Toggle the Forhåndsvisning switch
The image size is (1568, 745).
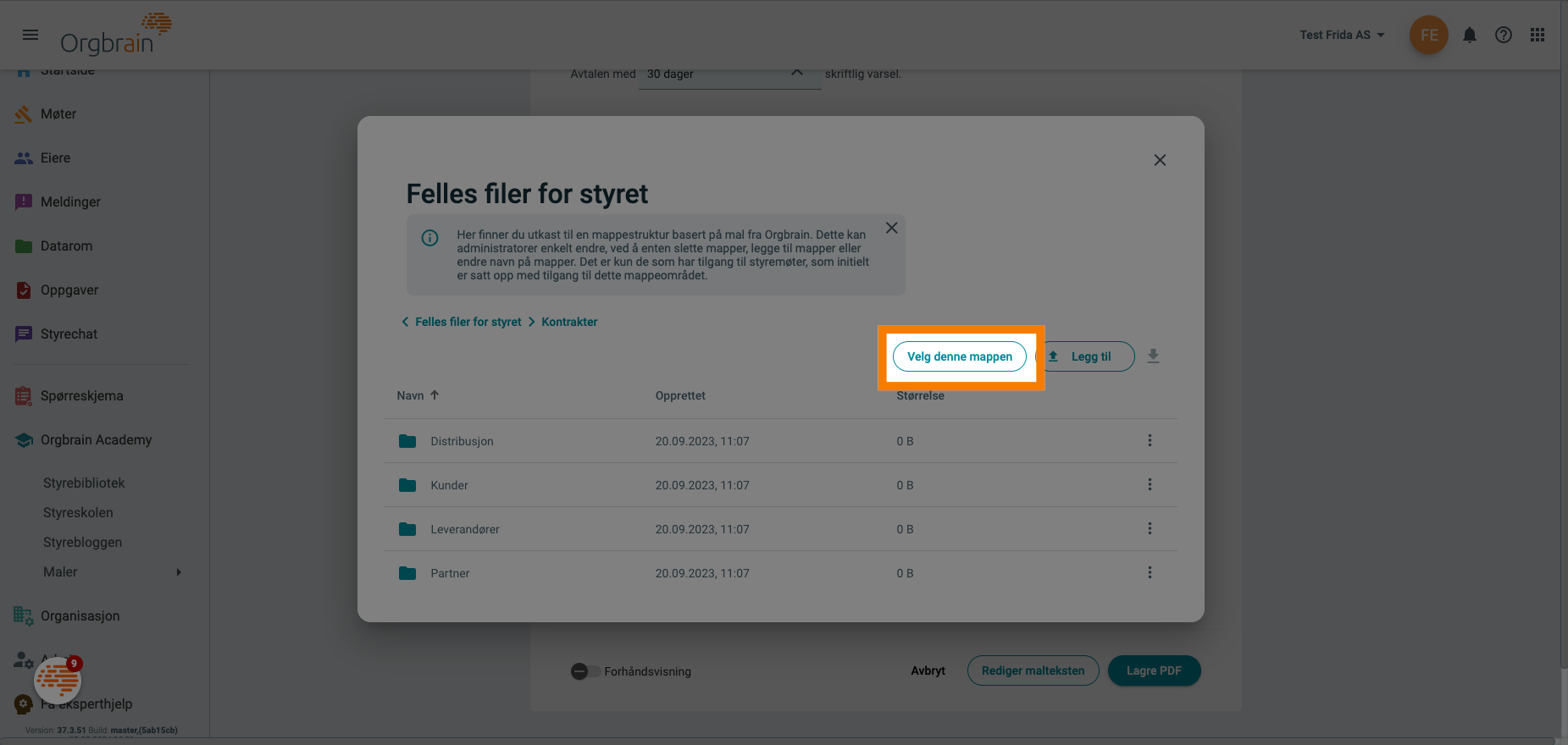pyautogui.click(x=585, y=671)
